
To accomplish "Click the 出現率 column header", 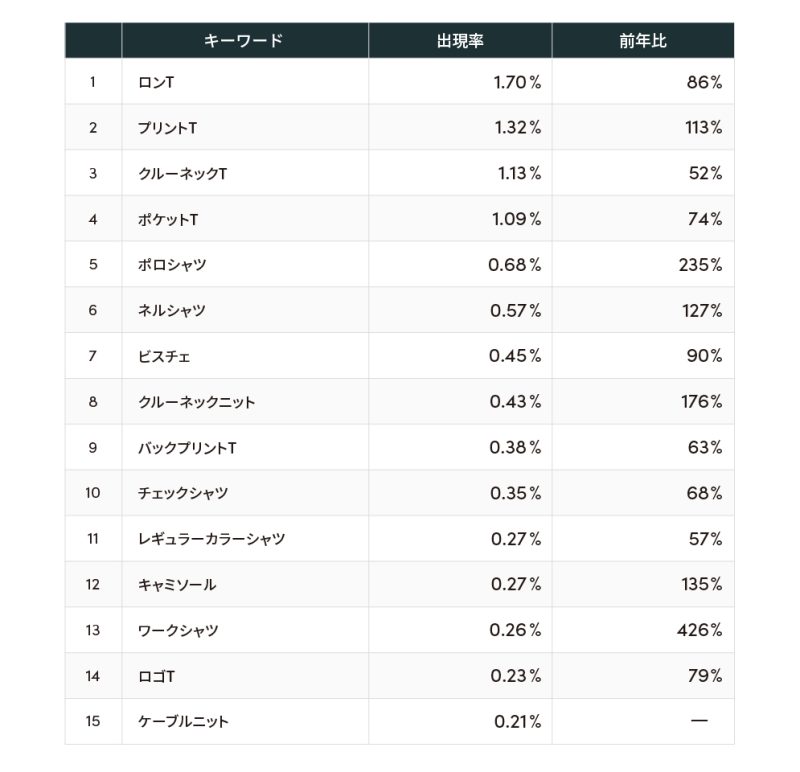I will pos(460,41).
